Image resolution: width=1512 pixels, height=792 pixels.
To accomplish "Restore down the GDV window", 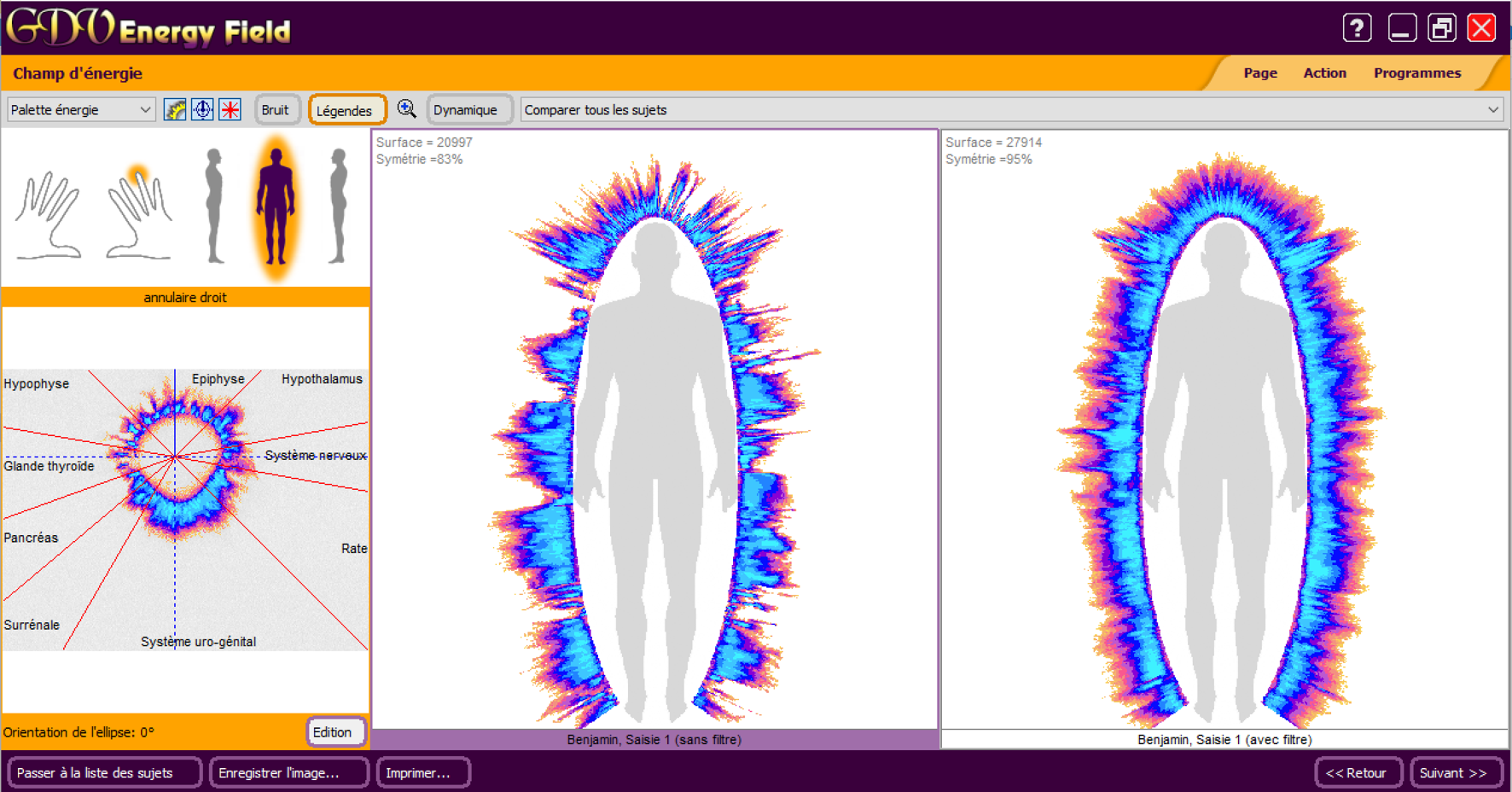I will coord(1442,28).
